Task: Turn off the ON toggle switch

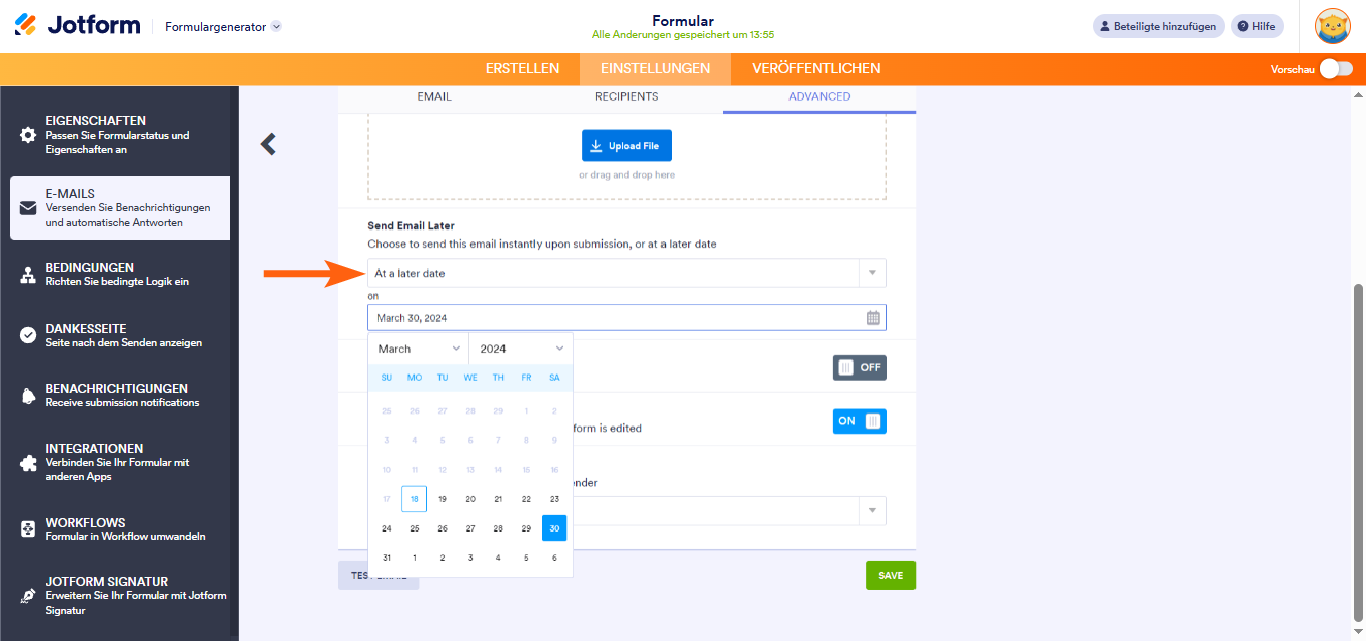Action: [859, 421]
